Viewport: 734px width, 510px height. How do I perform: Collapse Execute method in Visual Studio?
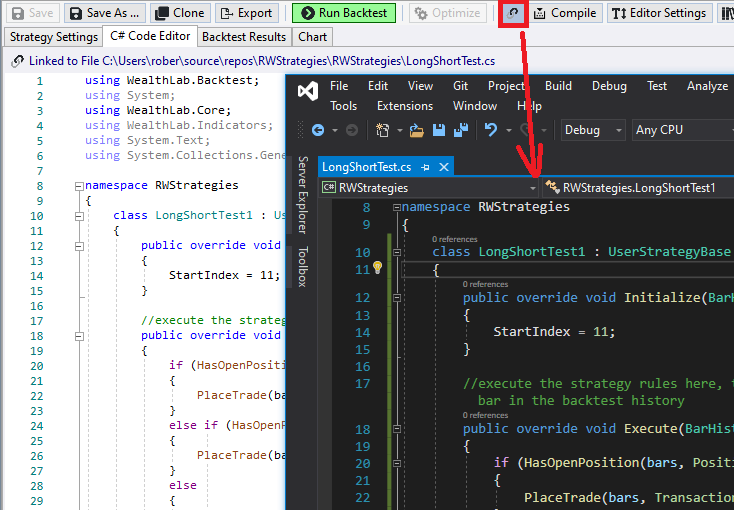coord(397,429)
